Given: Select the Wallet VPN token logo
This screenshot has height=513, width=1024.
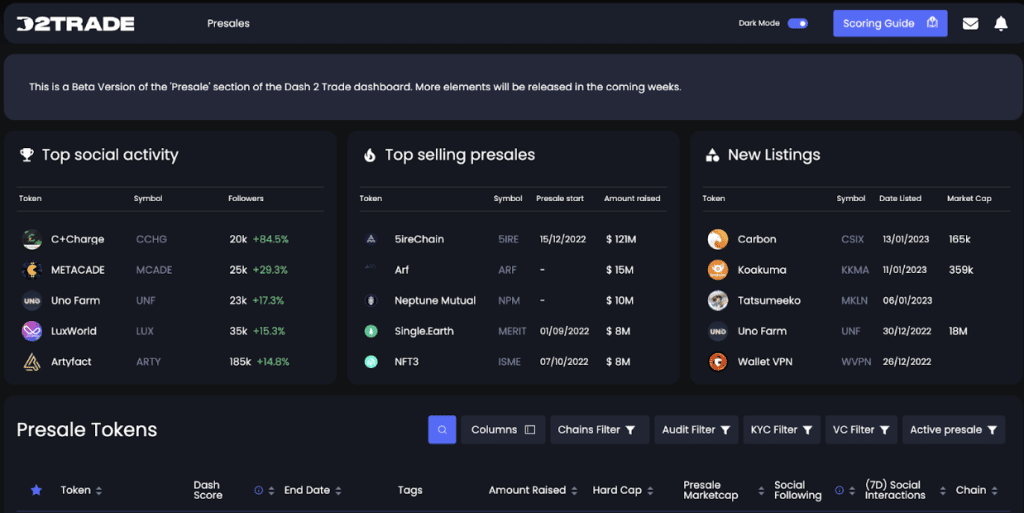Looking at the screenshot, I should pyautogui.click(x=718, y=362).
